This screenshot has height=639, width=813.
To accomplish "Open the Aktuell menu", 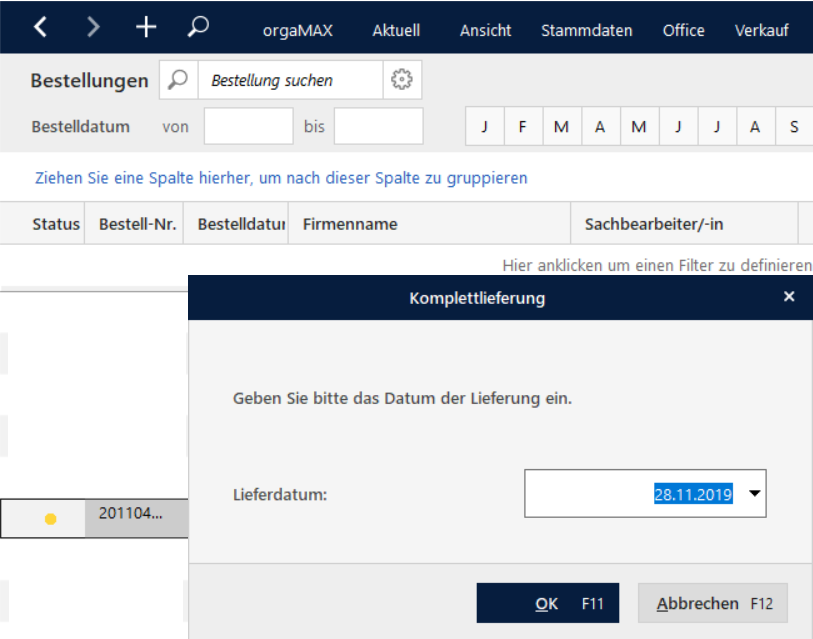I will click(396, 30).
